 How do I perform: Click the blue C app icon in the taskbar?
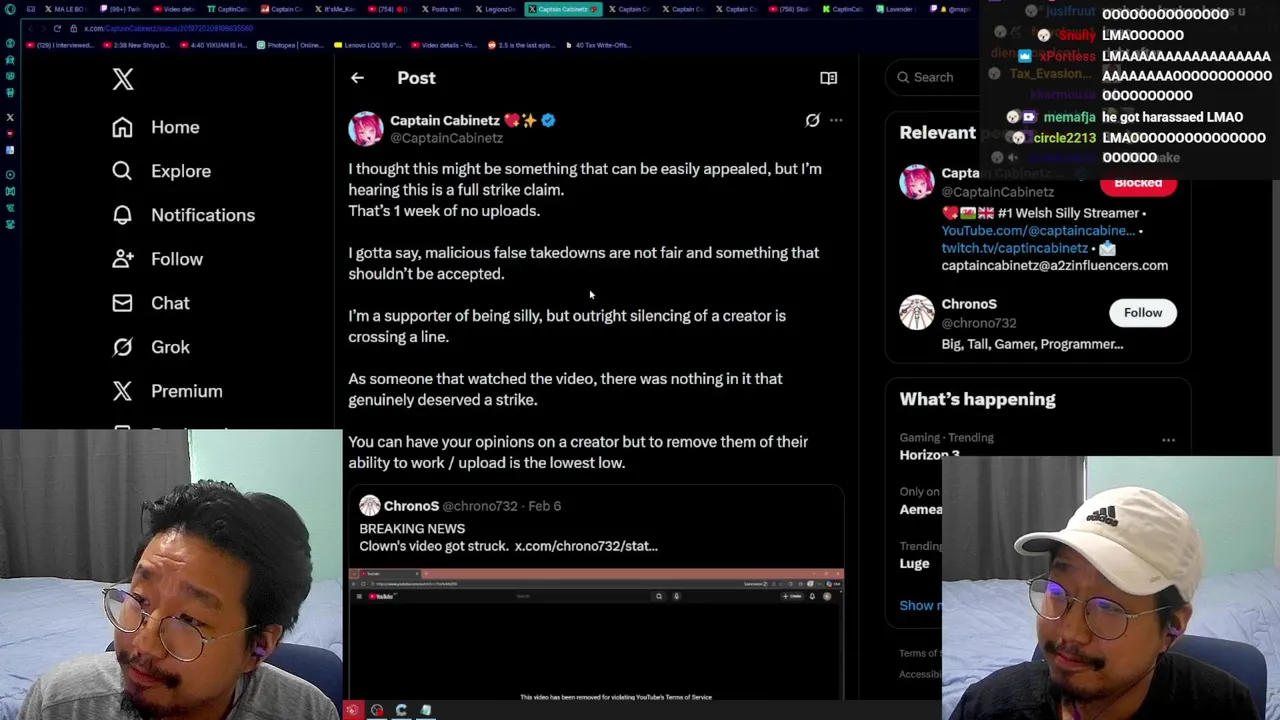coord(401,710)
